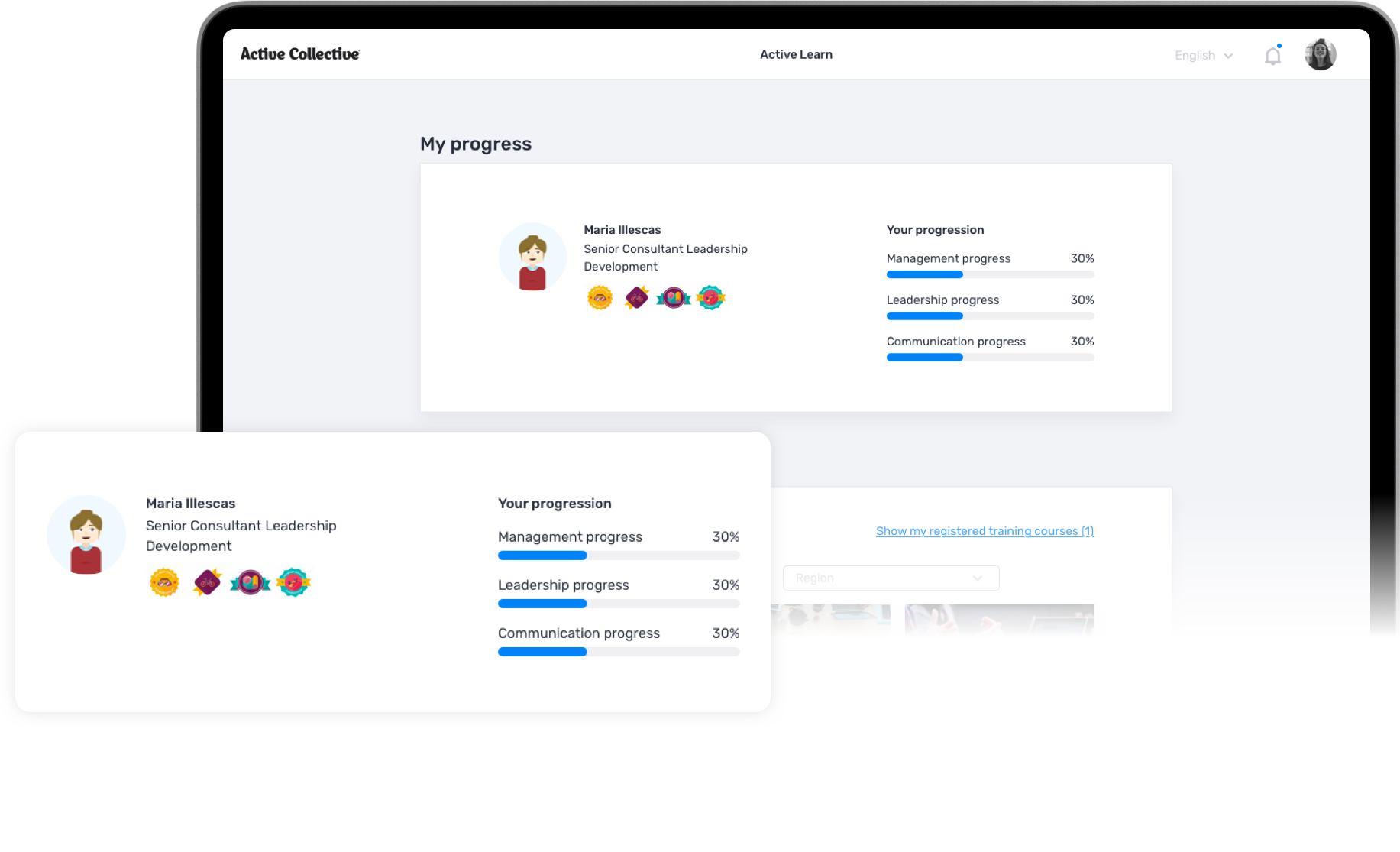The height and width of the screenshot is (852, 1400).
Task: Click Maria's circular profile avatar in the popup
Action: tap(86, 535)
